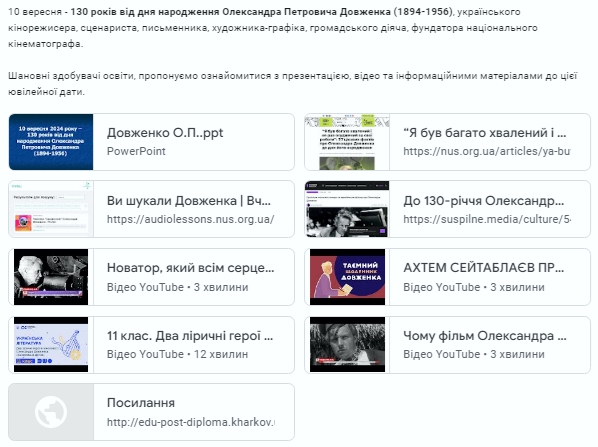Click the "Таємний щоденник Довженка" thumbnail
The height and width of the screenshot is (447, 598).
pos(347,277)
